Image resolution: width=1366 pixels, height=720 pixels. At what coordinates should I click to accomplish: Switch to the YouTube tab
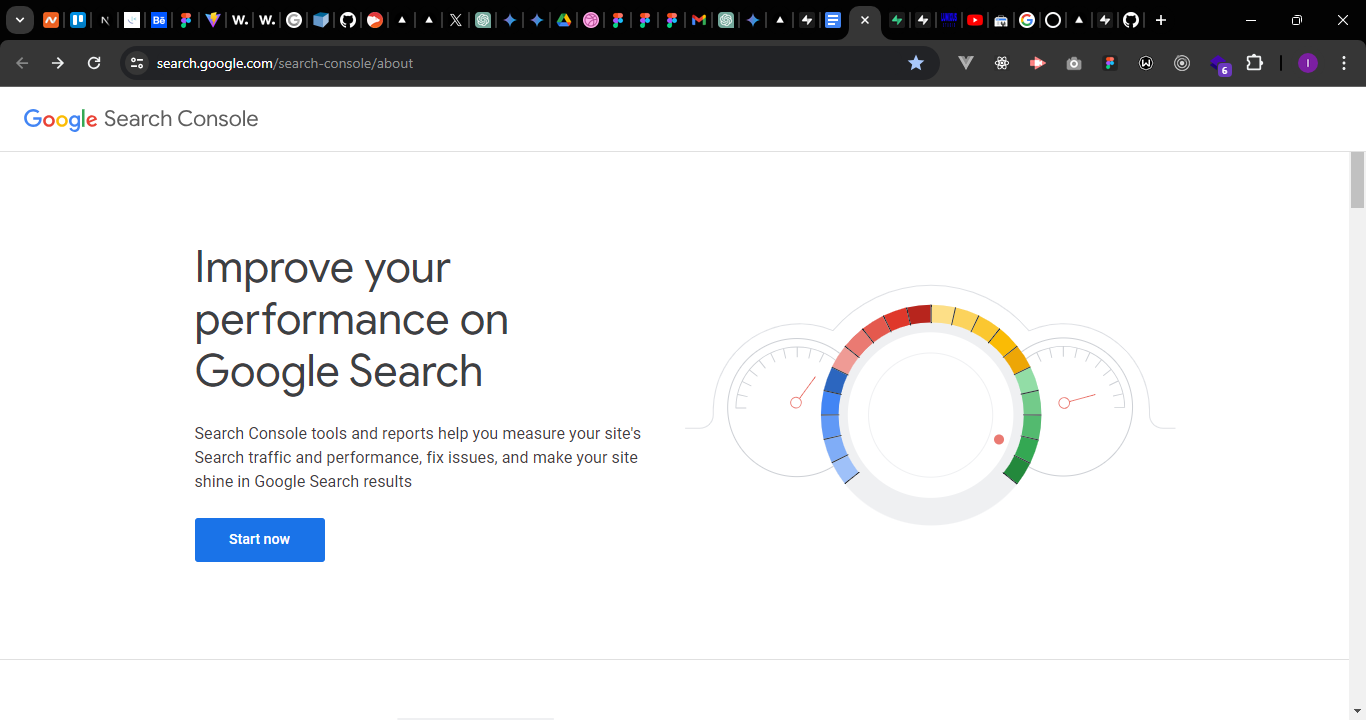coord(975,20)
